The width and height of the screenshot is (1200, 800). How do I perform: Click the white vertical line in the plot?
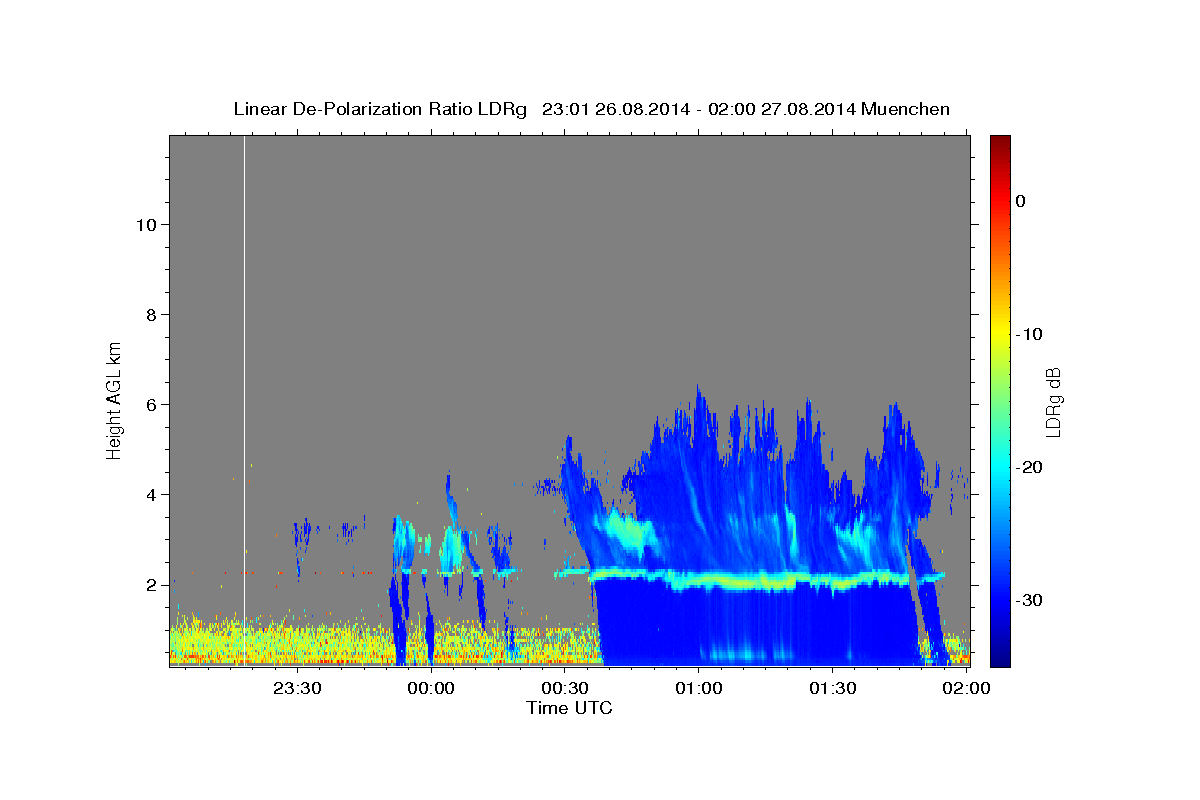244,400
